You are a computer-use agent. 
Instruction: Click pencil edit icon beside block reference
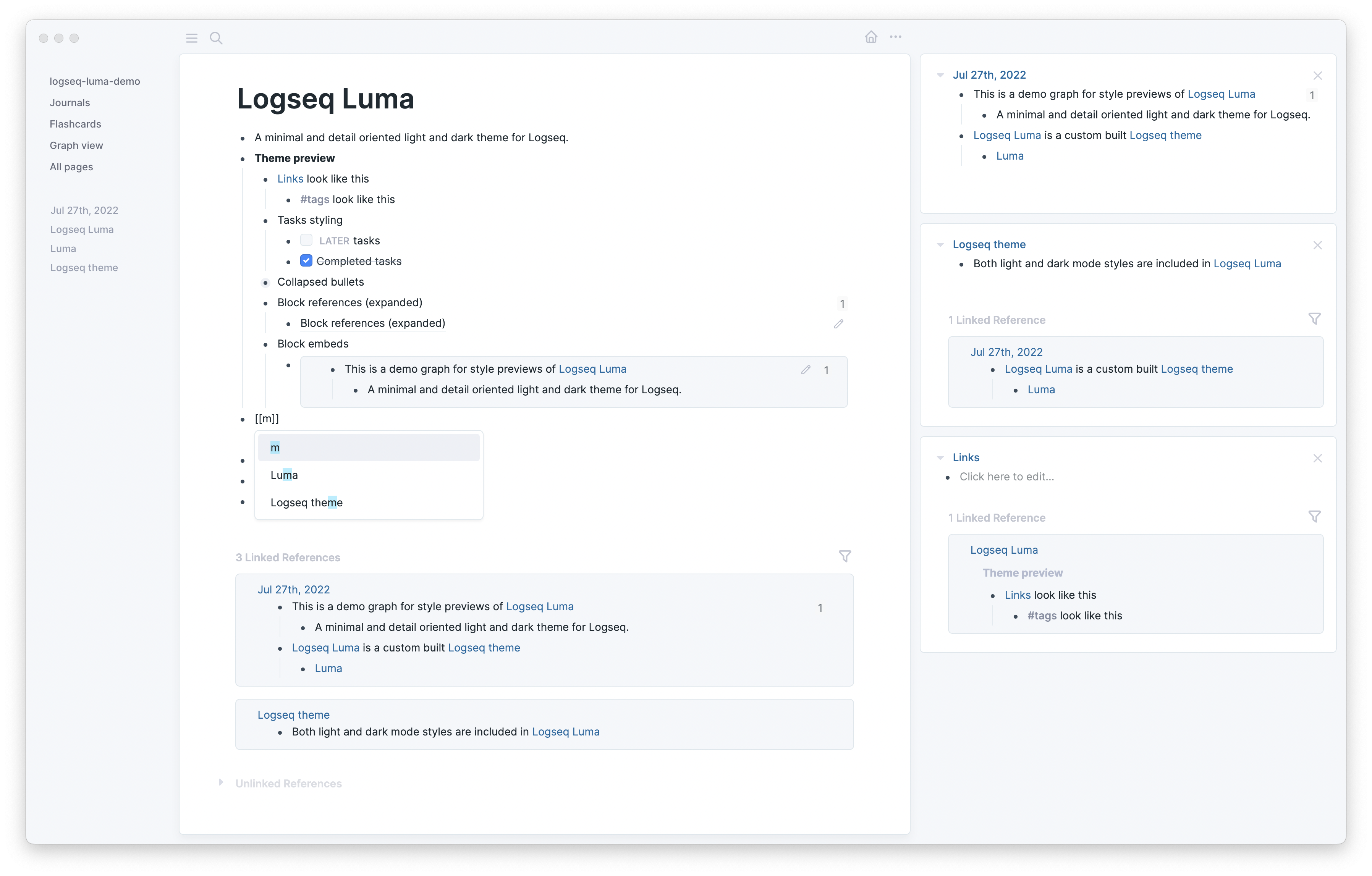[x=839, y=323]
